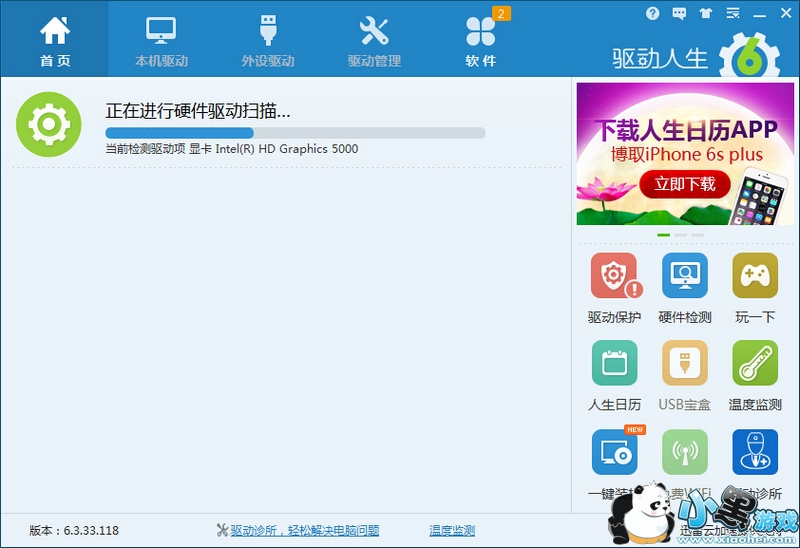
Task: Open the 玩一下 gamepad icon
Action: (755, 276)
